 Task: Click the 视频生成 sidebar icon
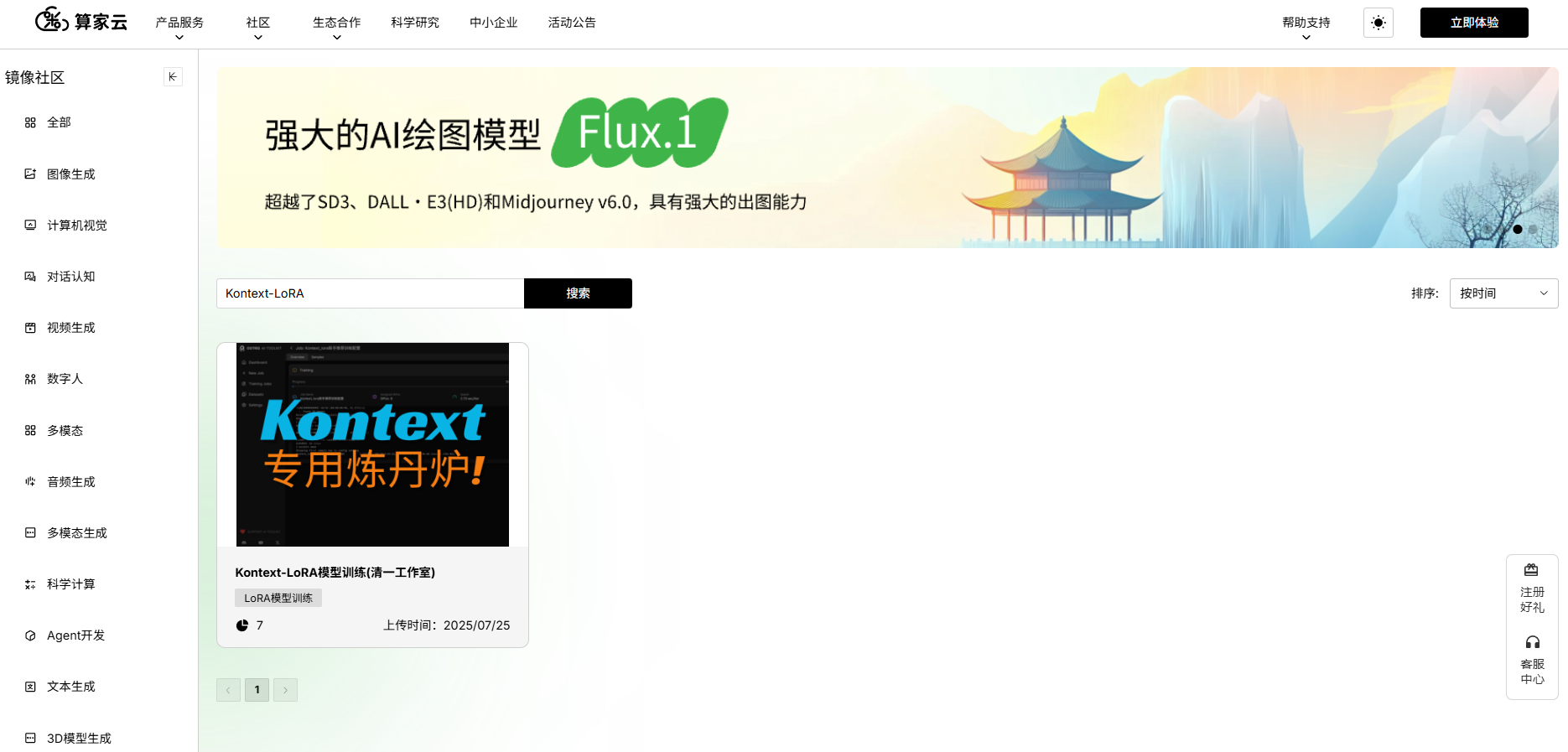30,328
